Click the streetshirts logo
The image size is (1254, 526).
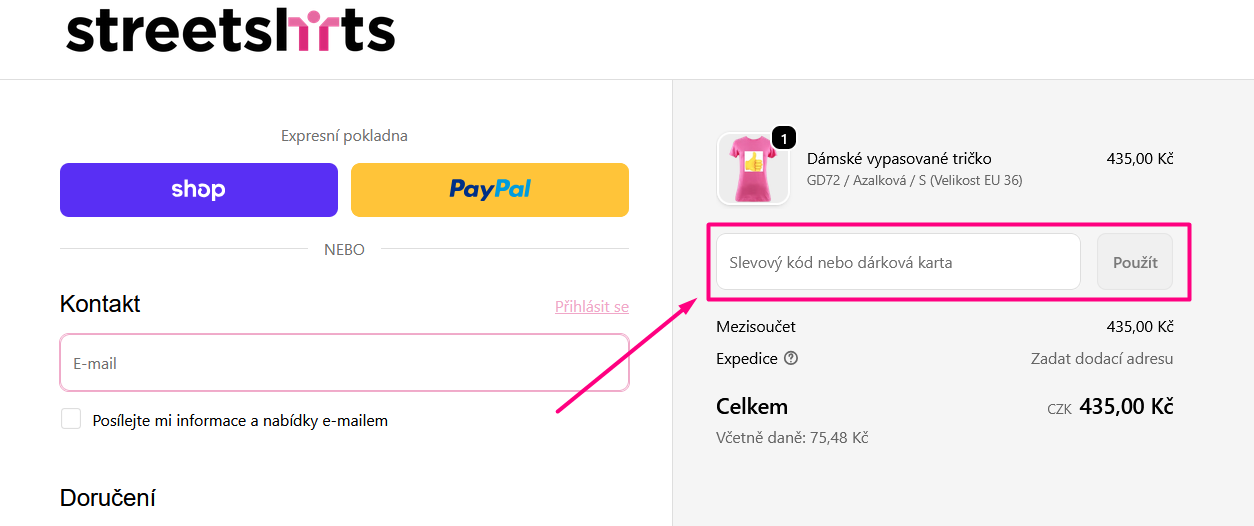pos(231,32)
